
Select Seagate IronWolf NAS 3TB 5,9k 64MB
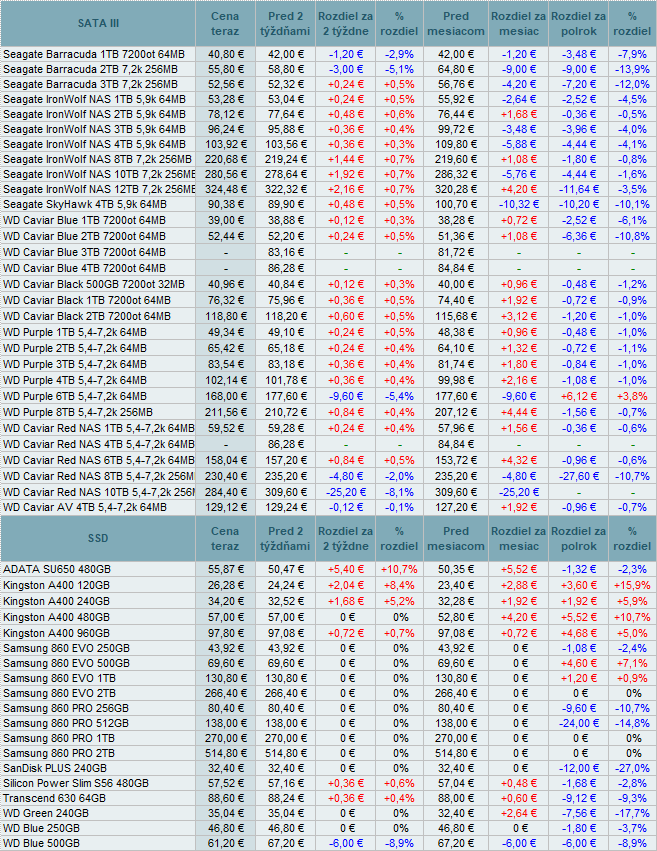pos(94,129)
